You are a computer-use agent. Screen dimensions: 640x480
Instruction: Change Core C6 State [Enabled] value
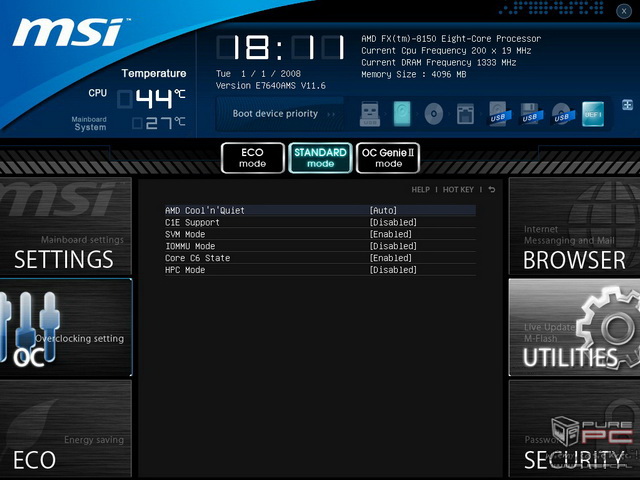391,258
